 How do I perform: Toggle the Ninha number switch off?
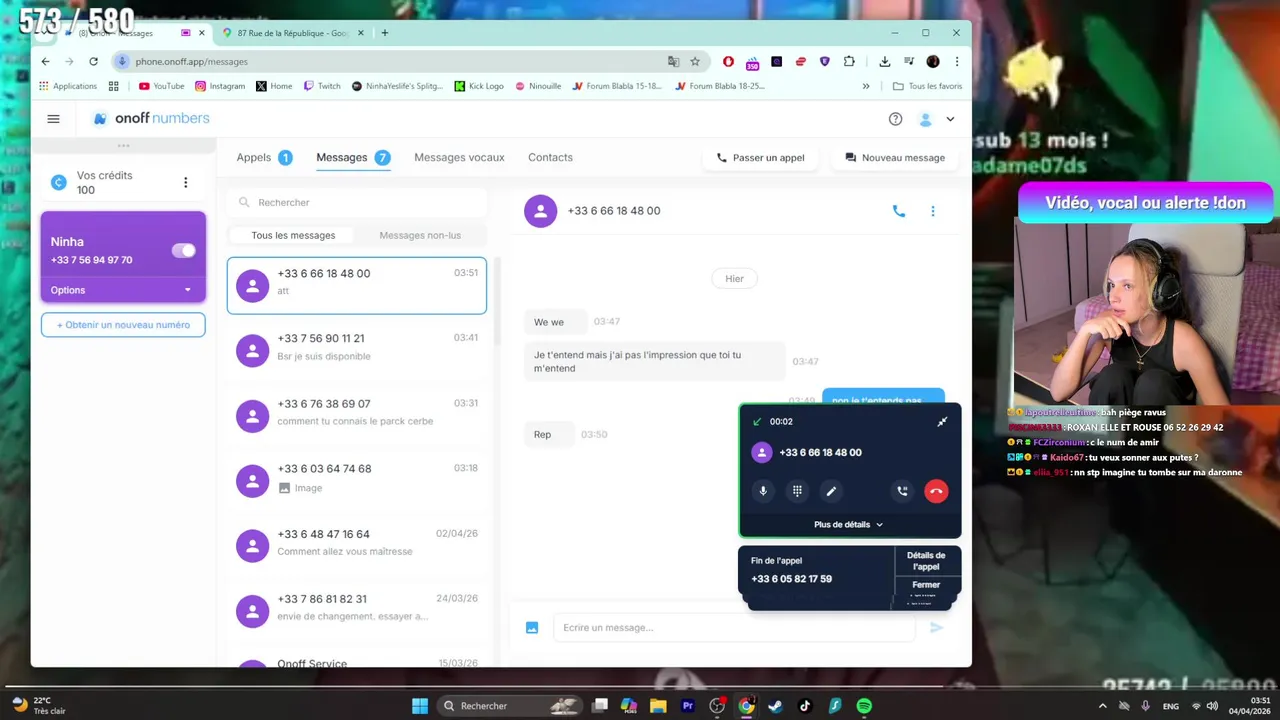(x=184, y=251)
